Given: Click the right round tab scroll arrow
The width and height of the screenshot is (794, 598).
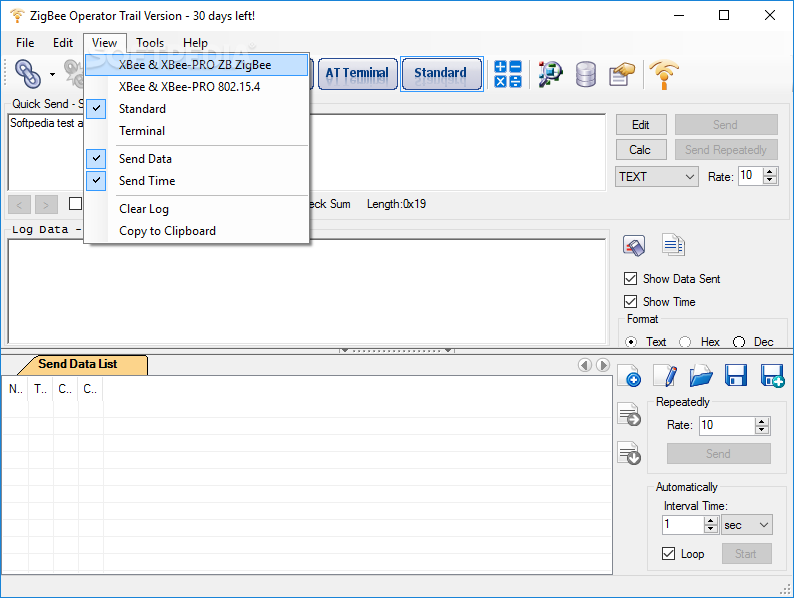Looking at the screenshot, I should (x=603, y=365).
